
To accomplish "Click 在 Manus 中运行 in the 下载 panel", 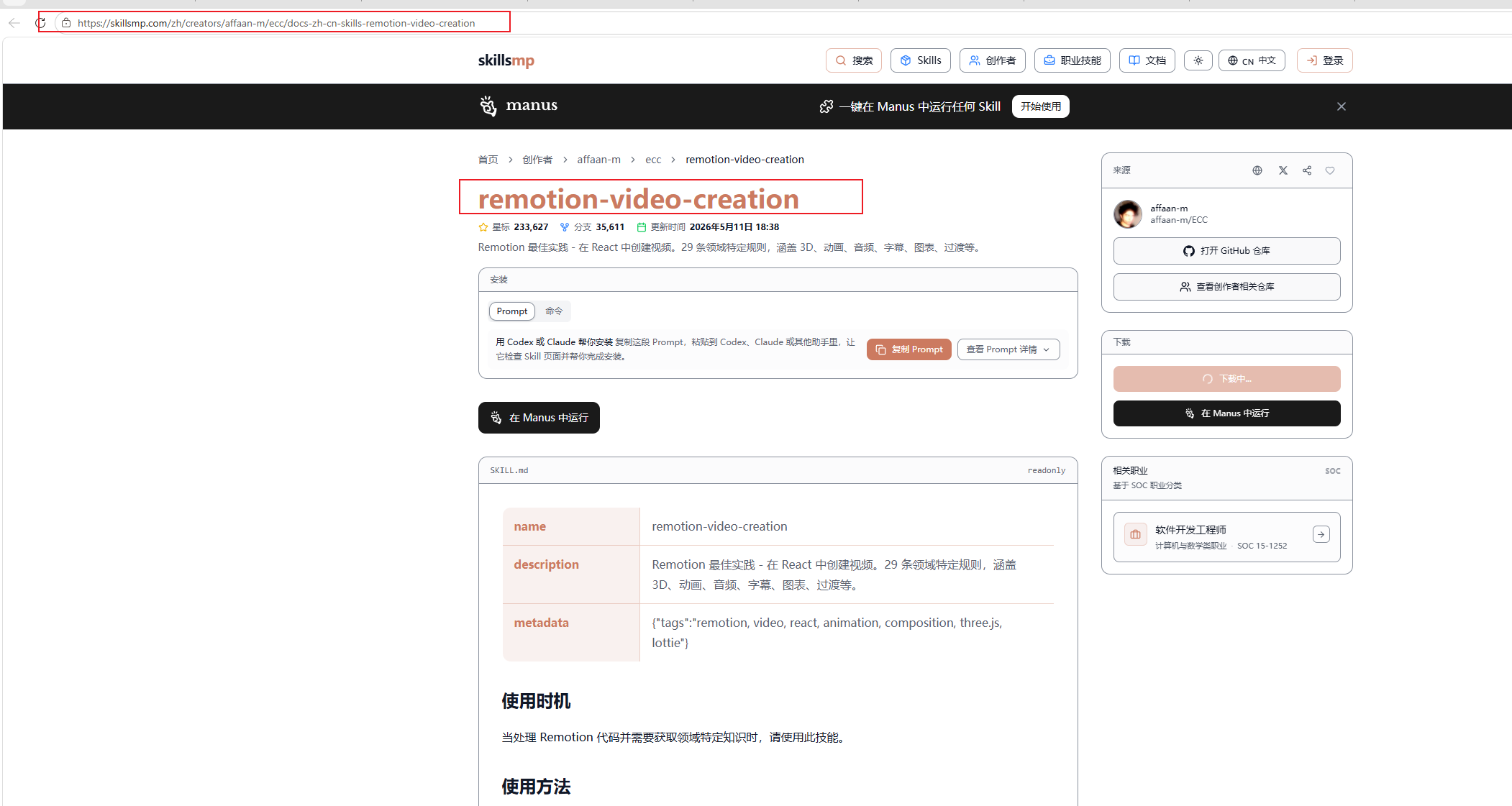I will tap(1227, 413).
